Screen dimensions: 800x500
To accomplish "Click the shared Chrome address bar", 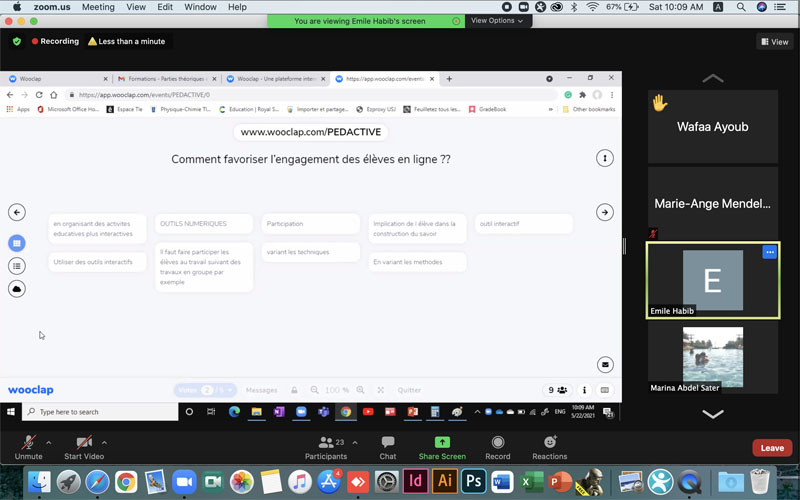I will click(x=311, y=95).
